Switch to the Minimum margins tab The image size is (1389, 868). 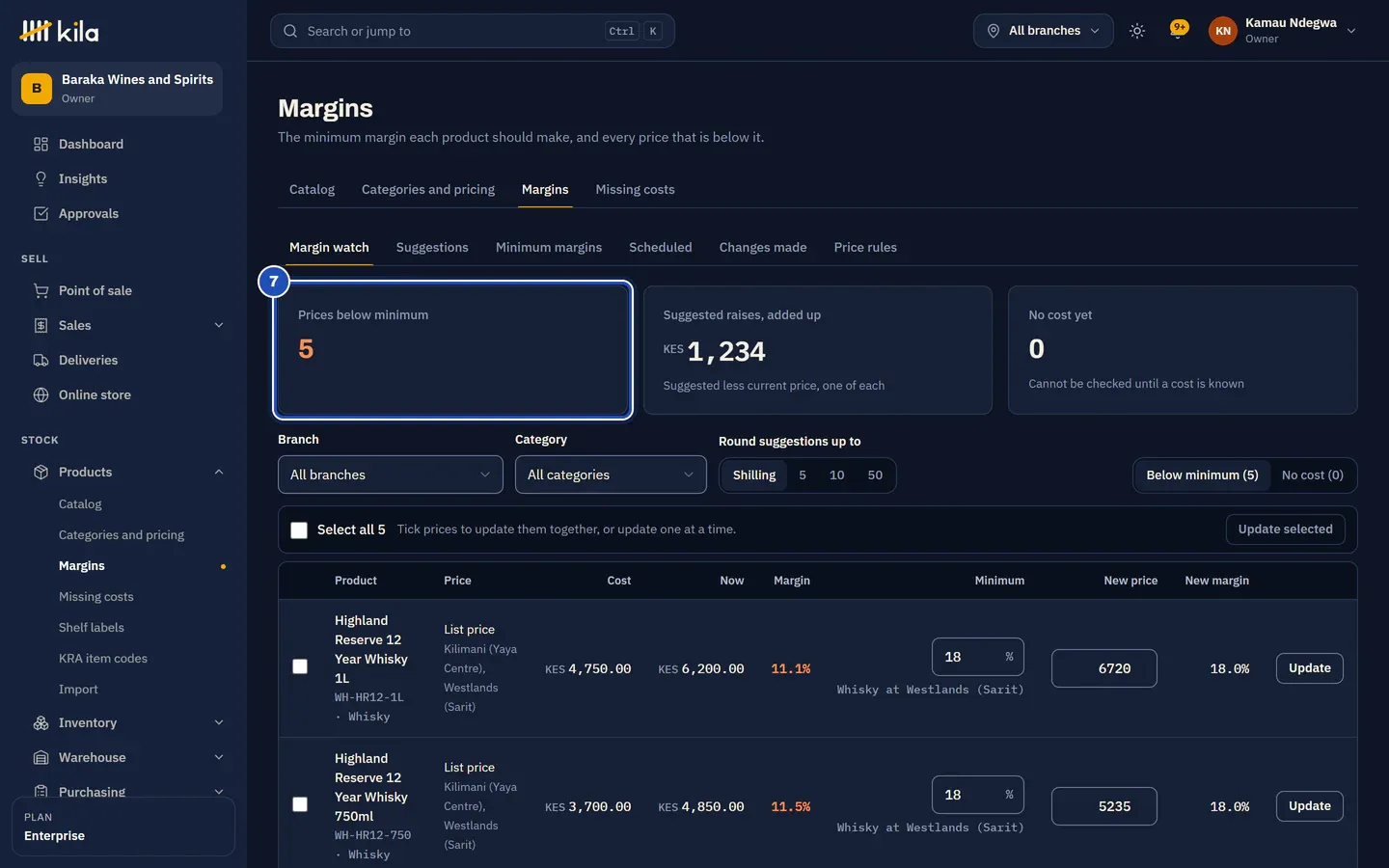click(549, 248)
